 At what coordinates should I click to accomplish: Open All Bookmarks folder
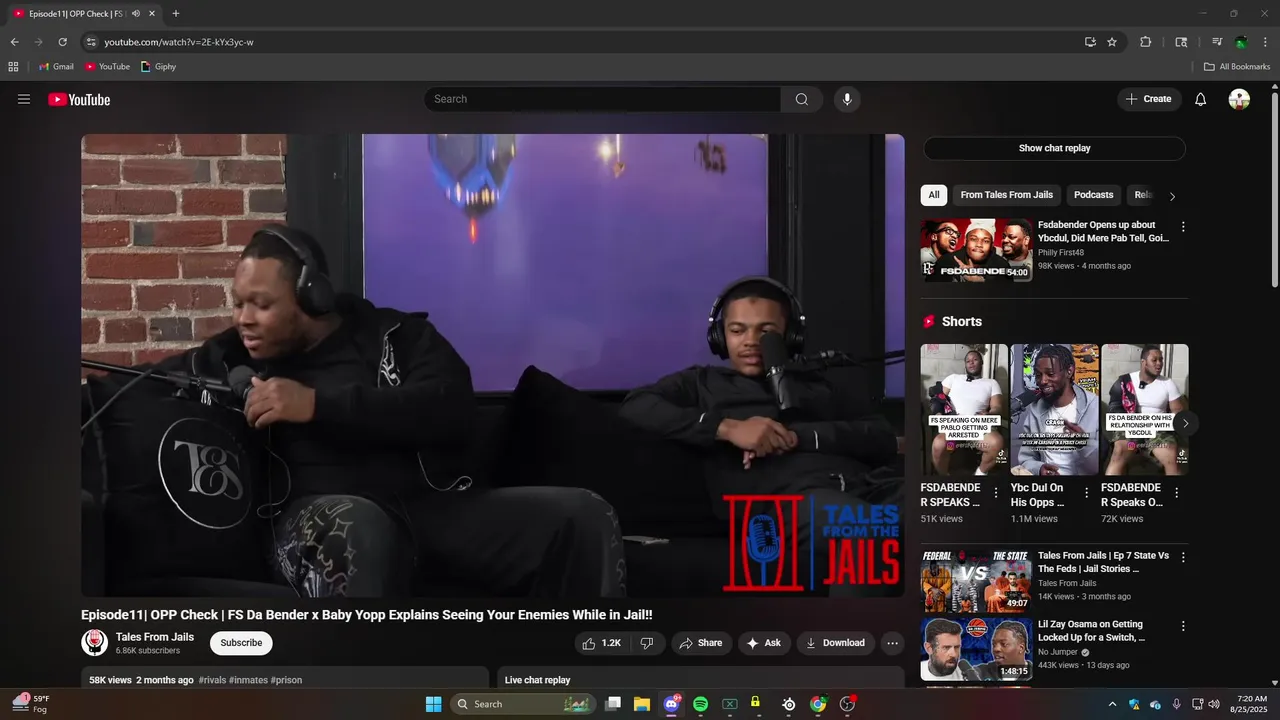point(1237,67)
